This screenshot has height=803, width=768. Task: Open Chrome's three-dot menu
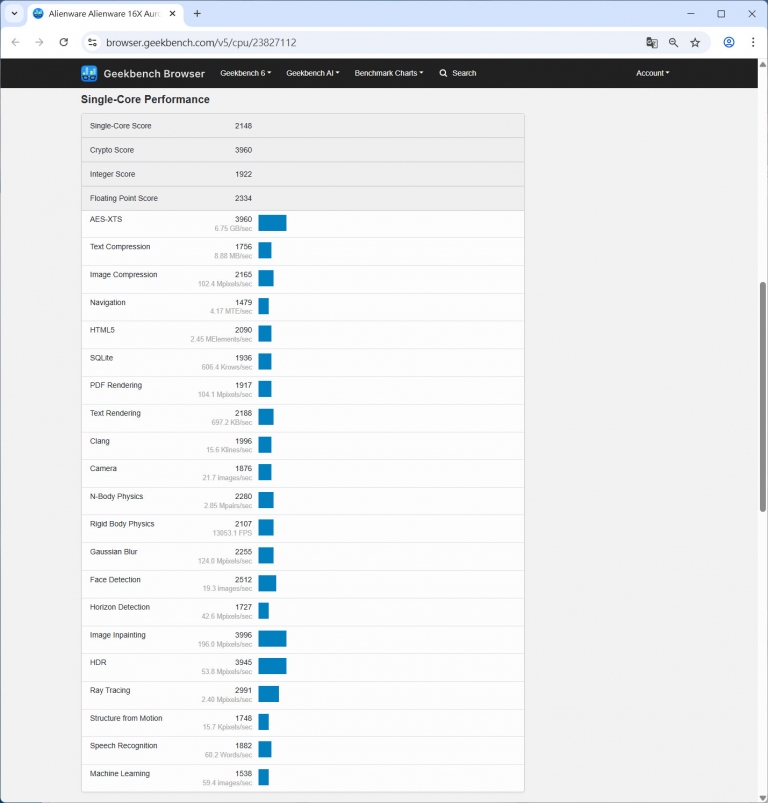[753, 43]
